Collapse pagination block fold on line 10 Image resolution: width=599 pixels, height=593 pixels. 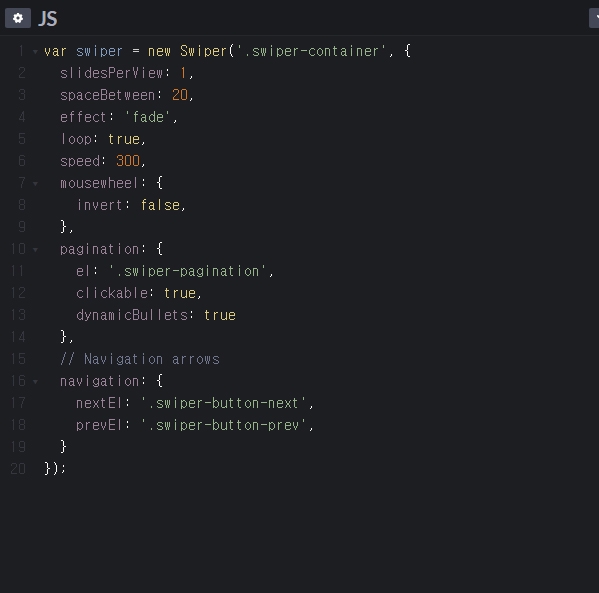[35, 250]
